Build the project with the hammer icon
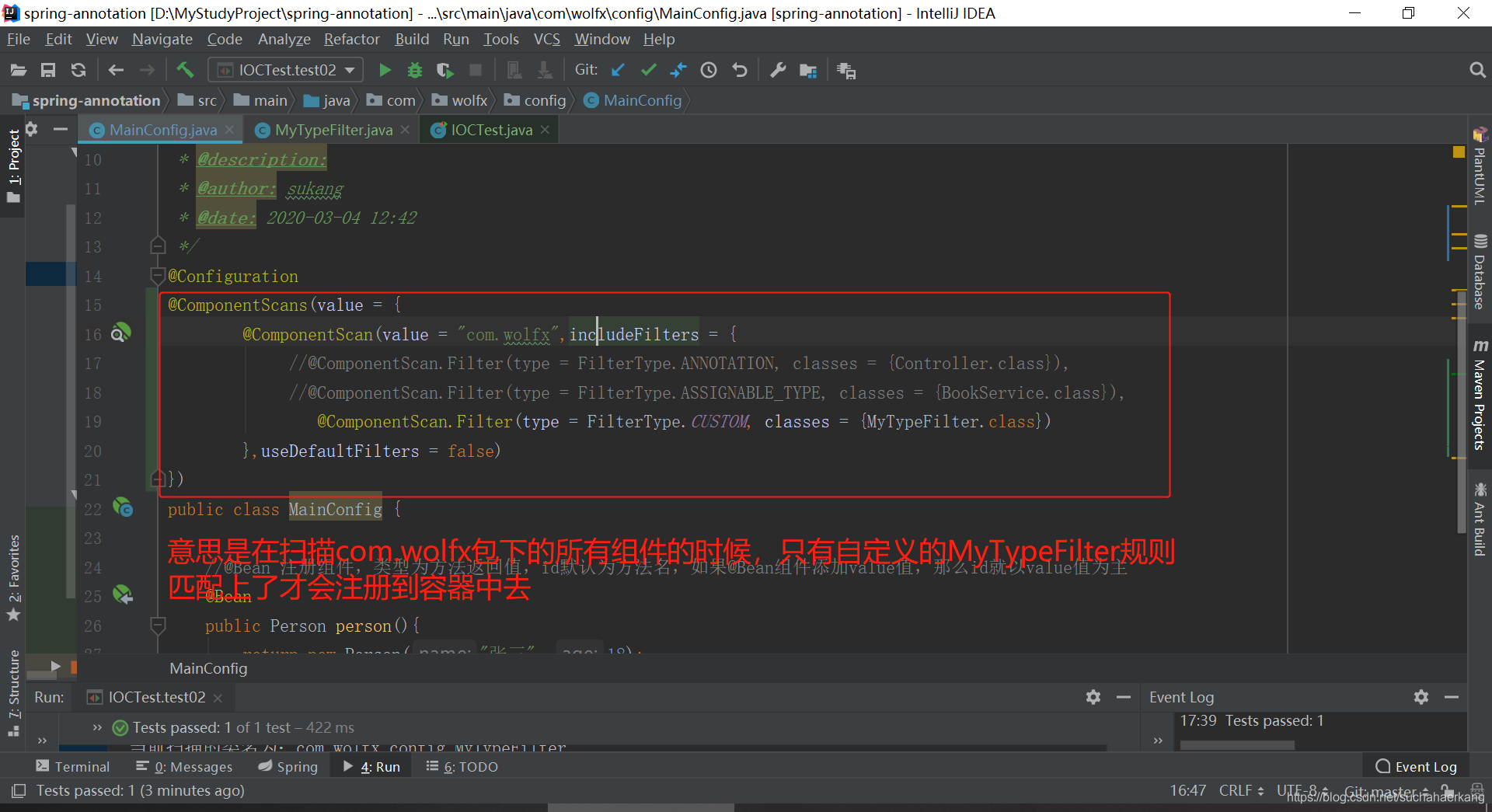The width and height of the screenshot is (1492, 812). [x=185, y=70]
